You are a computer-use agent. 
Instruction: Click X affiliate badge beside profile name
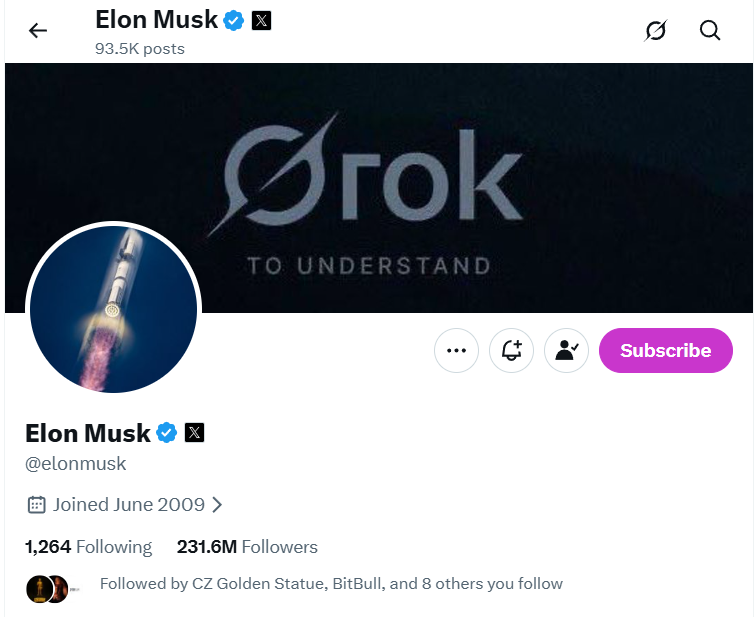(x=195, y=433)
